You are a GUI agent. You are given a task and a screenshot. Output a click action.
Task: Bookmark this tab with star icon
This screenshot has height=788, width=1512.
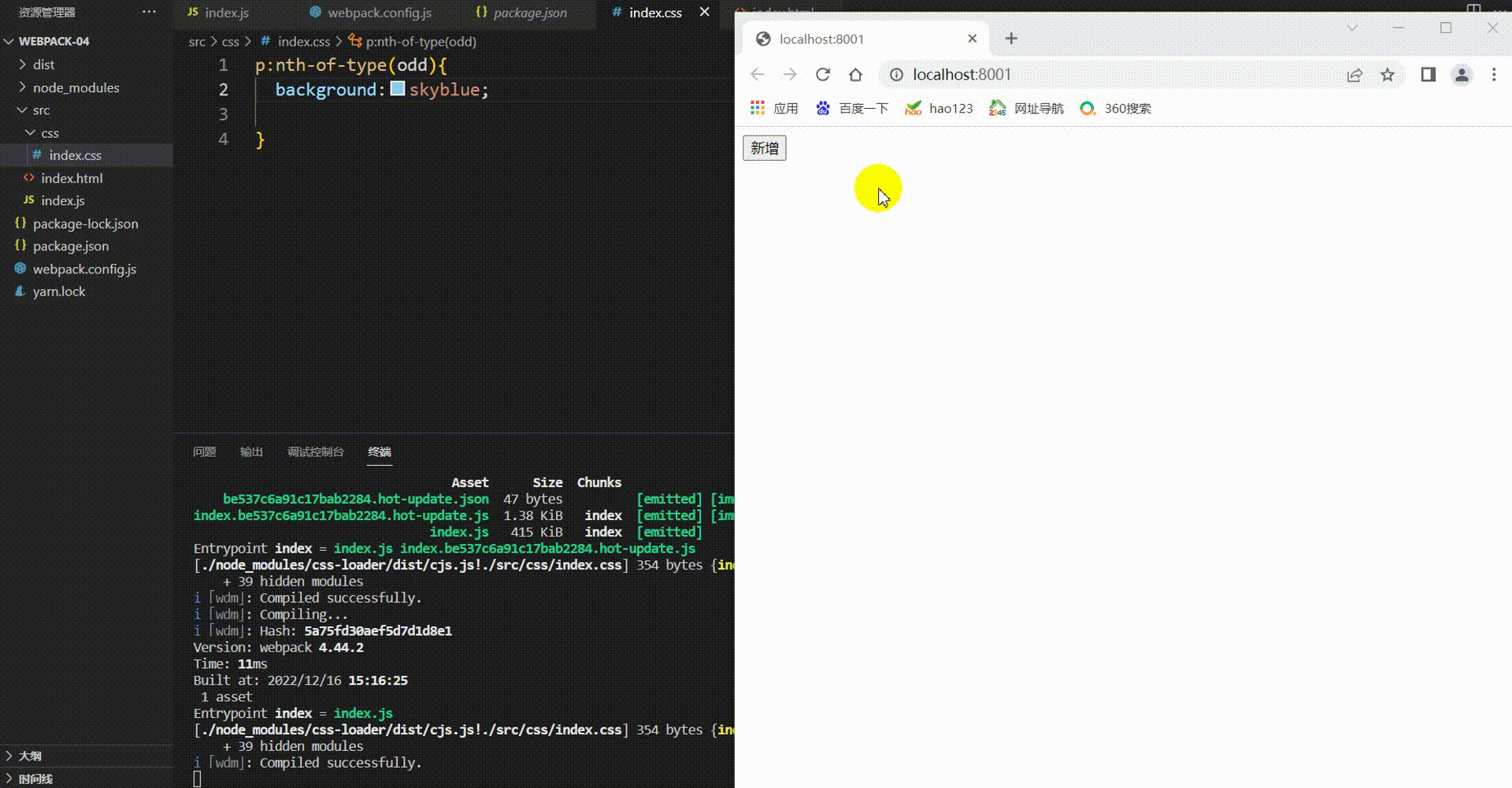click(x=1388, y=75)
